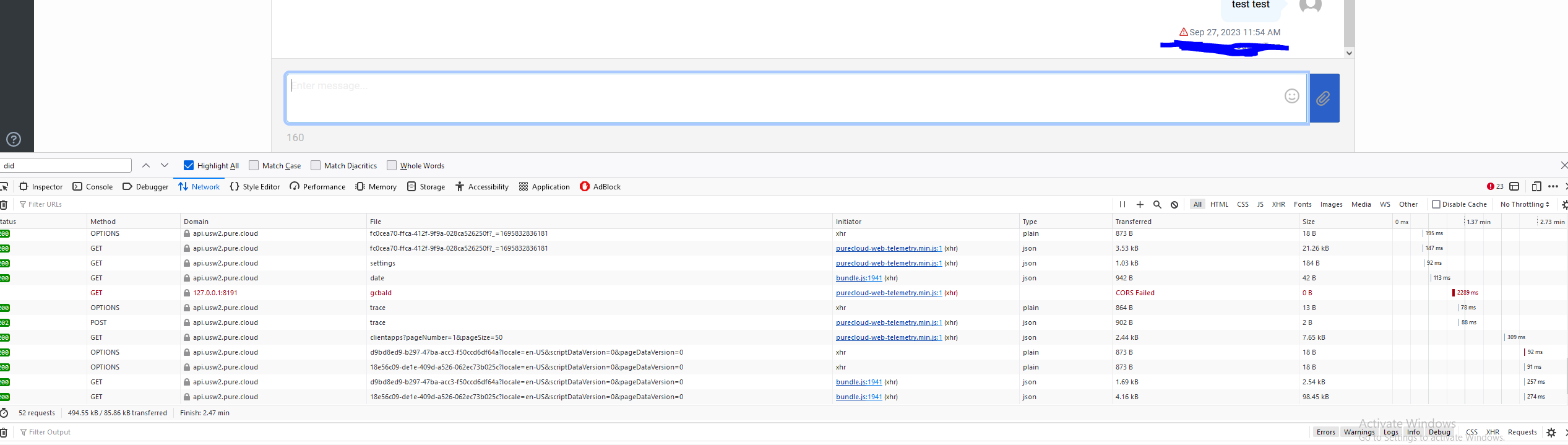Click the help question mark icon

[14, 139]
